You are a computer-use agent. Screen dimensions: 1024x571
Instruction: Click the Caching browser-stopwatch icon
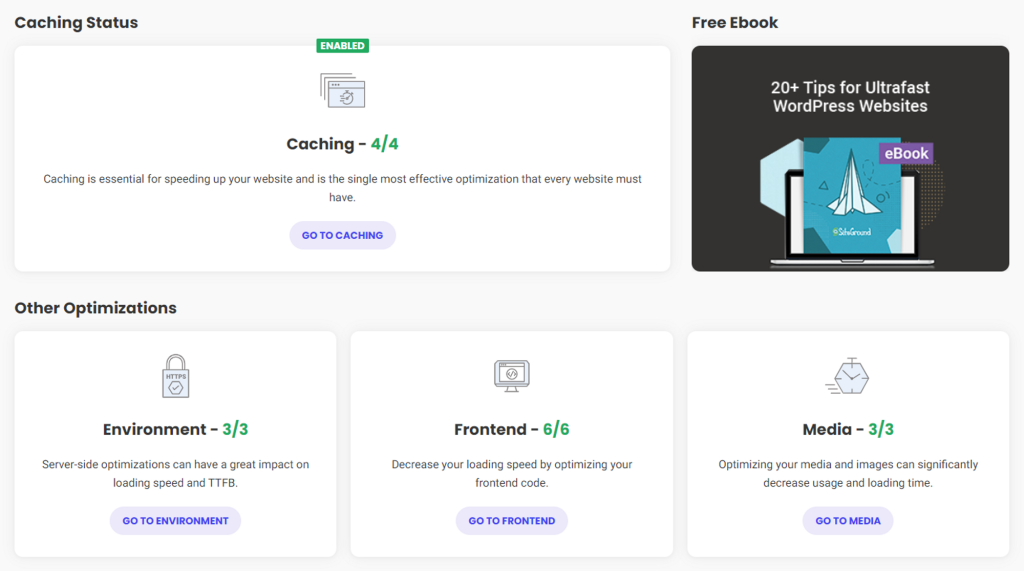coord(342,90)
